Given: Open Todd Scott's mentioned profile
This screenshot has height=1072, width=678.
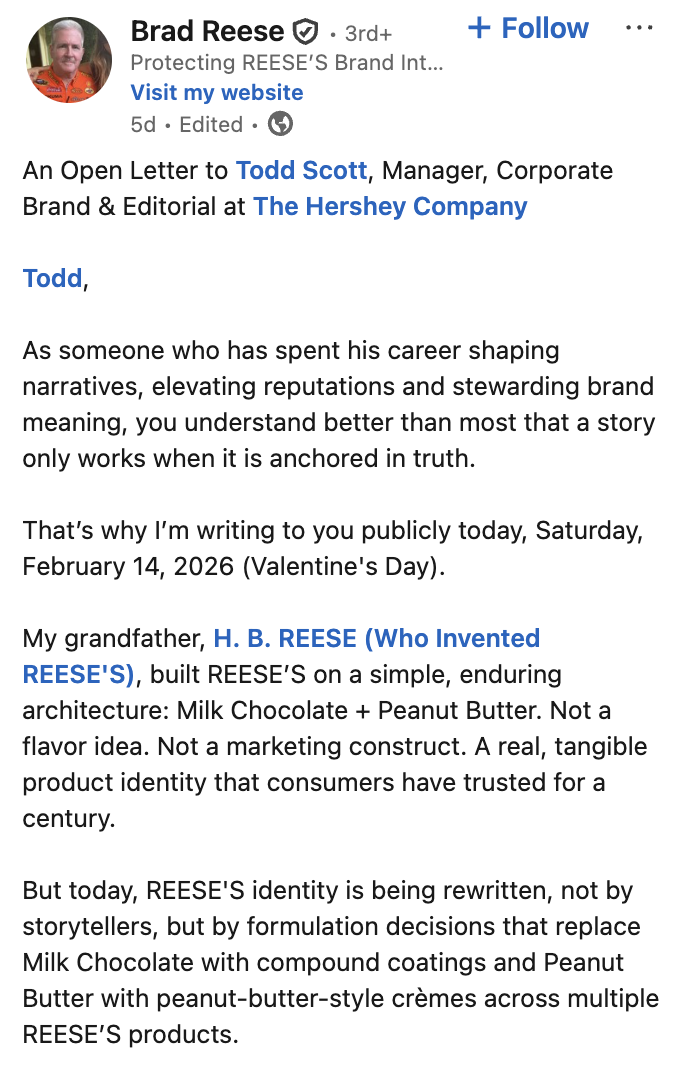Looking at the screenshot, I should coord(301,170).
